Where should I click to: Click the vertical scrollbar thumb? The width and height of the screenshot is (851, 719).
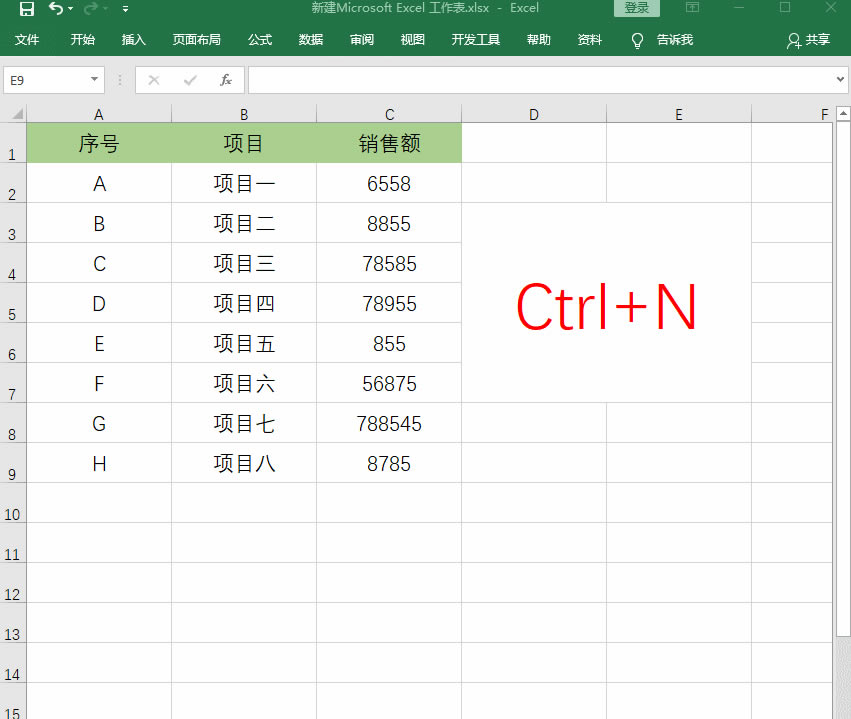tap(843, 379)
